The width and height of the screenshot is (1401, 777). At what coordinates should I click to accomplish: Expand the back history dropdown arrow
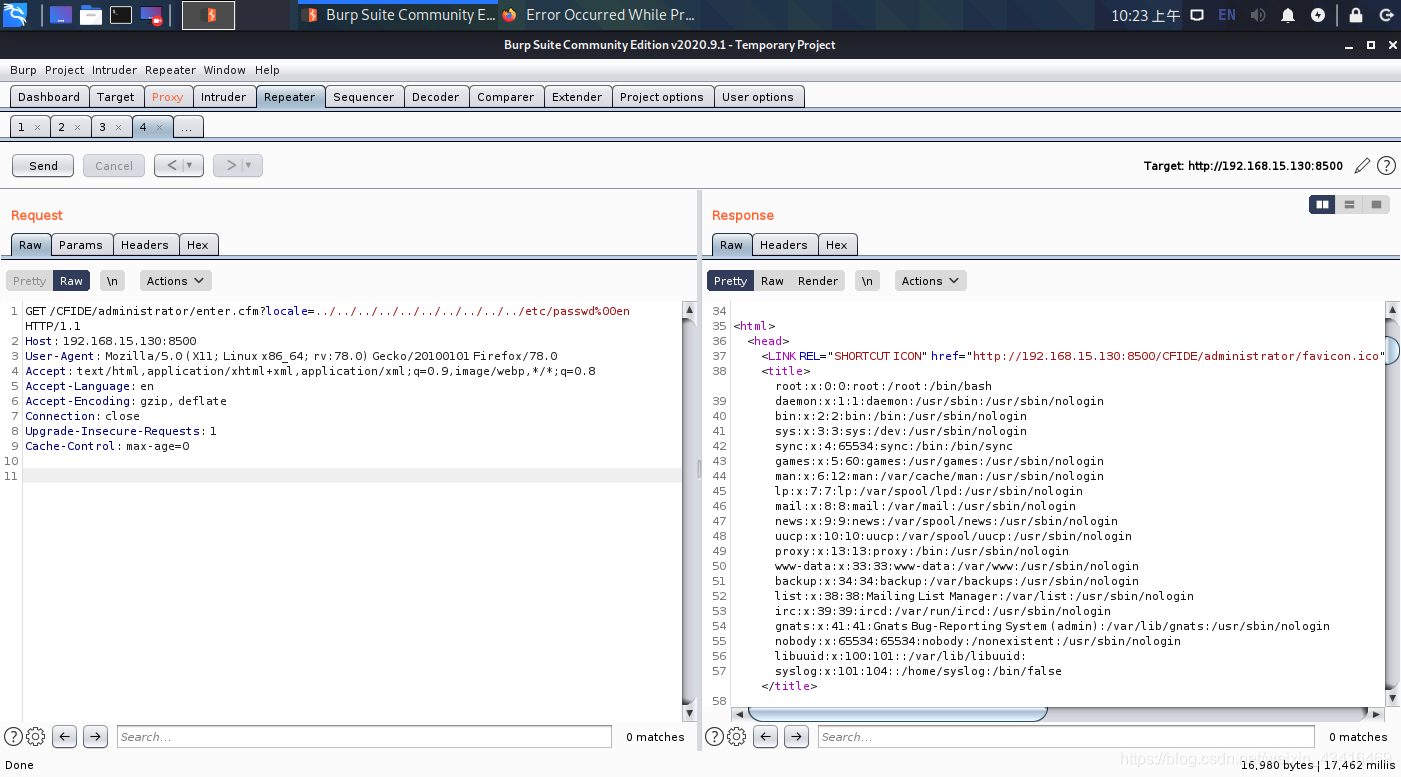coord(192,166)
